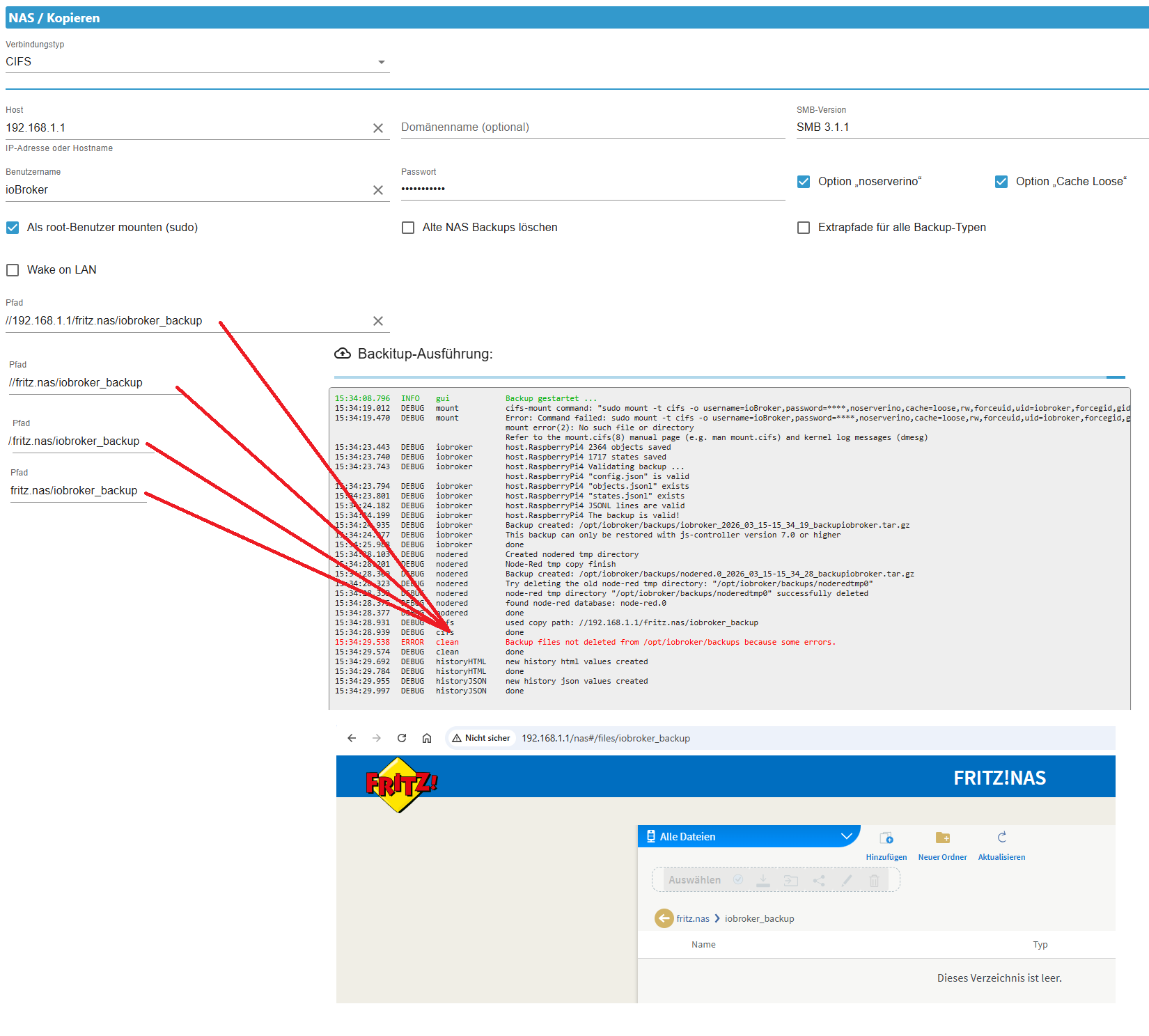The height and width of the screenshot is (1036, 1149).
Task: Click the rename pencil icon in the Auswählen bar
Action: coord(847,881)
